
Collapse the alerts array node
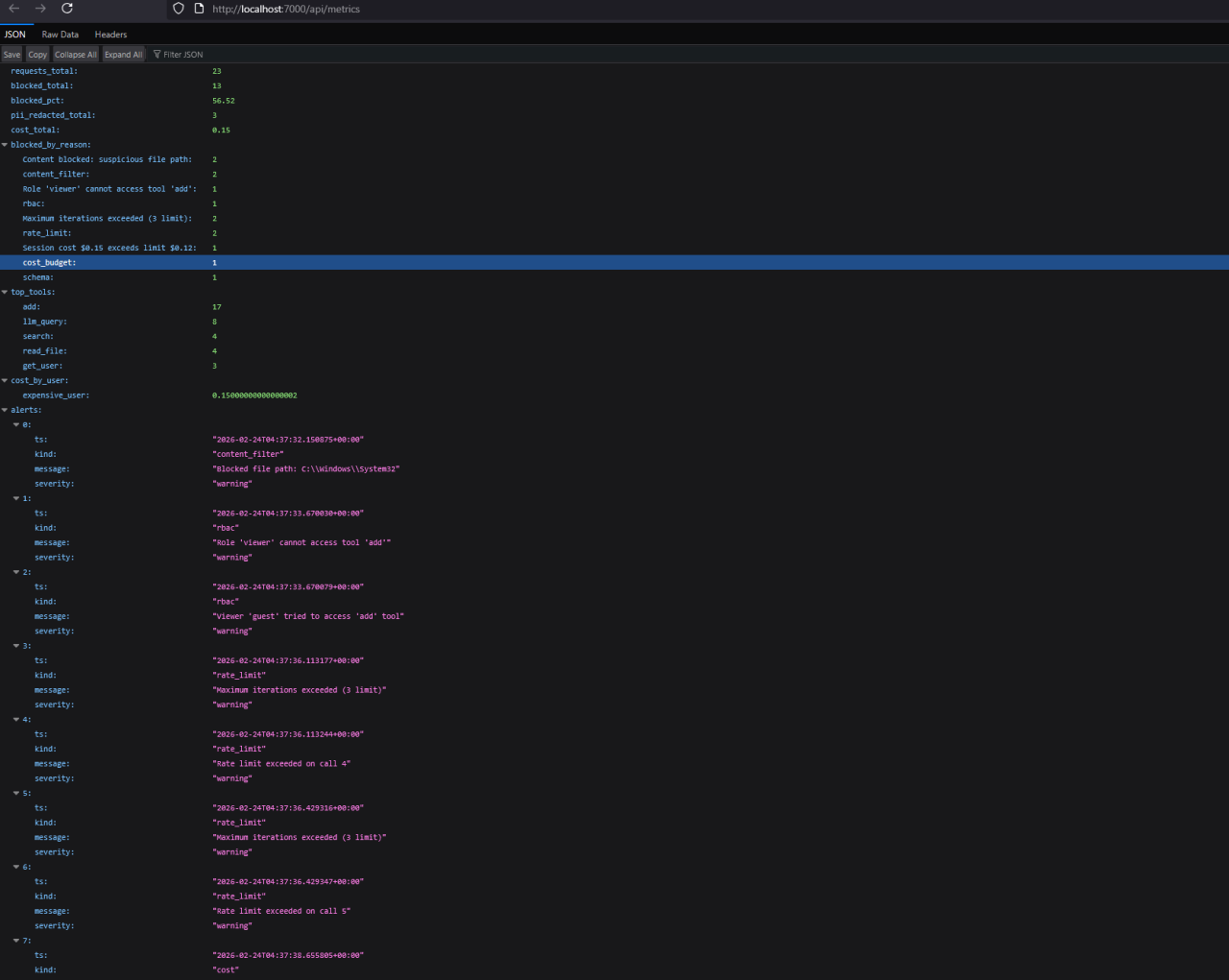click(5, 411)
